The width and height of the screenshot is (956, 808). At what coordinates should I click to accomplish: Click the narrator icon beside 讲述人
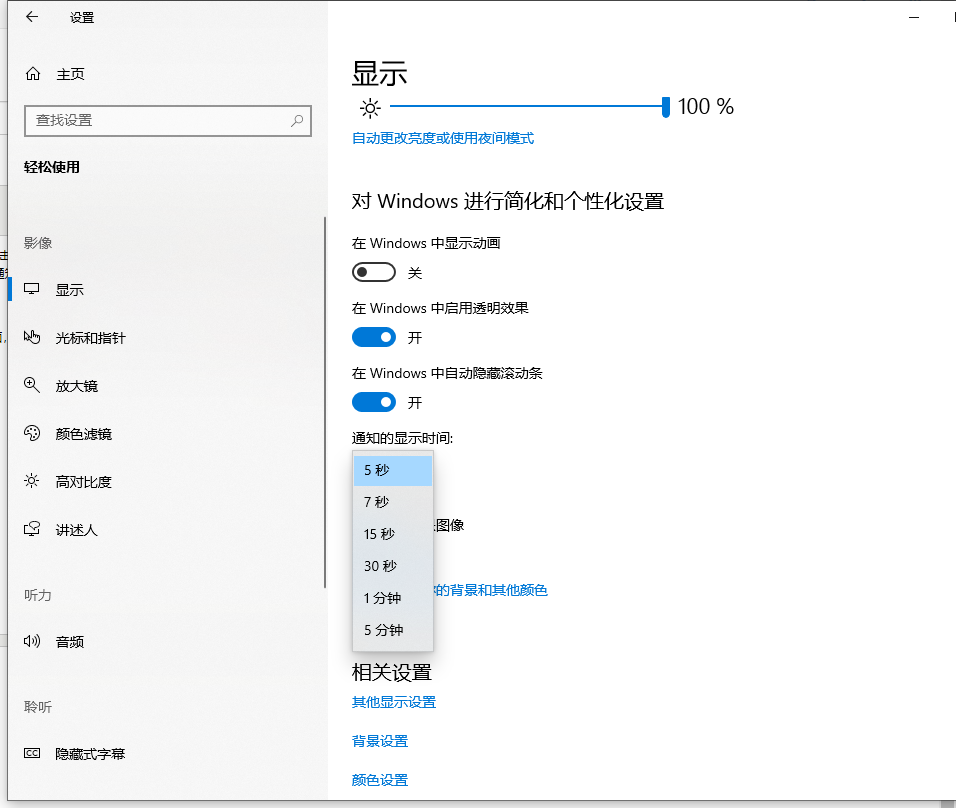pos(32,529)
